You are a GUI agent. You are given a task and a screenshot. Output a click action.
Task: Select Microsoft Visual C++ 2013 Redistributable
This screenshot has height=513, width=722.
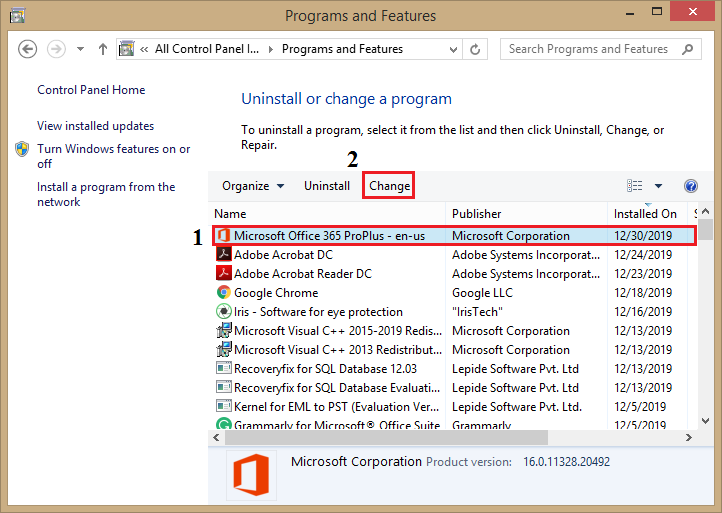tap(338, 350)
